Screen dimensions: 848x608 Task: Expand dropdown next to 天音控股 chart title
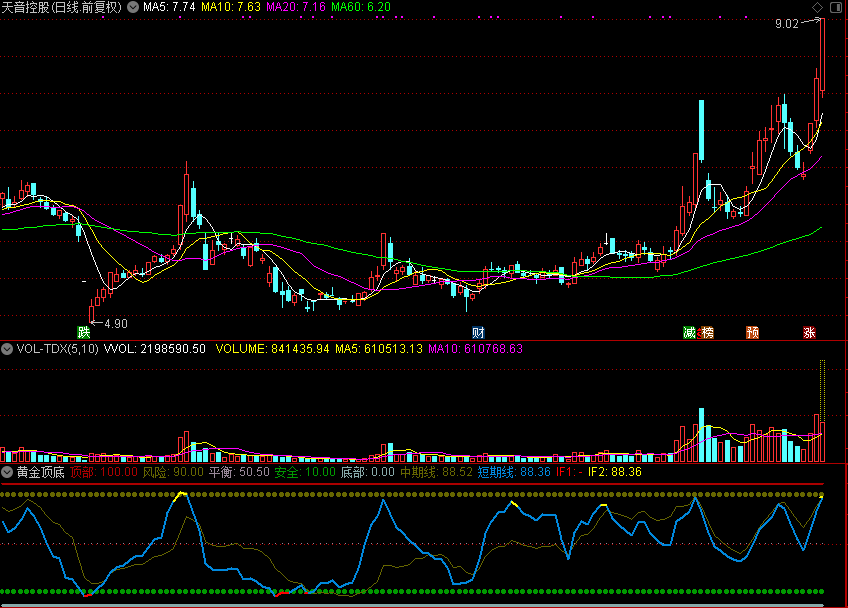(x=133, y=7)
